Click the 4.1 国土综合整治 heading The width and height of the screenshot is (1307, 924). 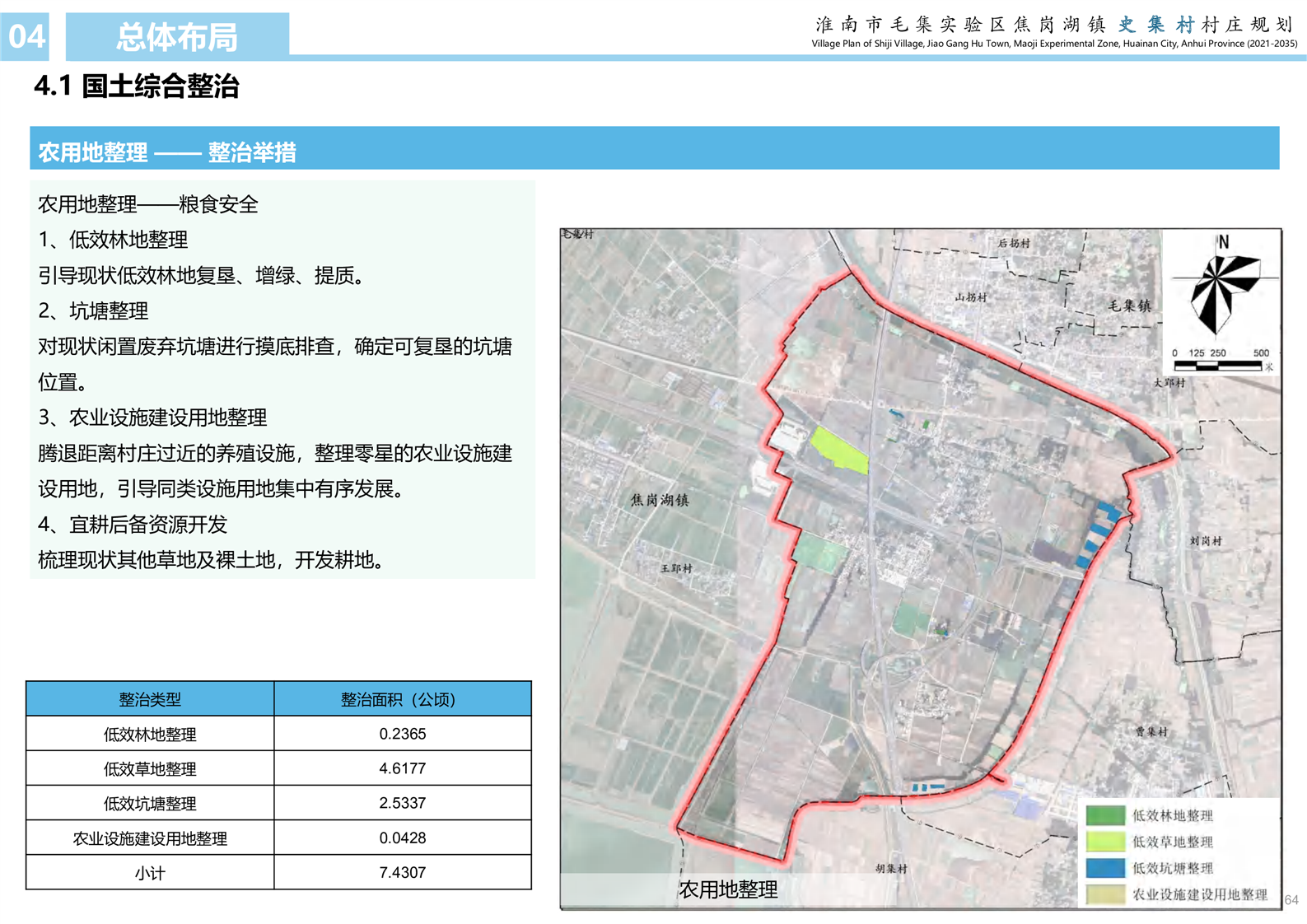pyautogui.click(x=137, y=86)
